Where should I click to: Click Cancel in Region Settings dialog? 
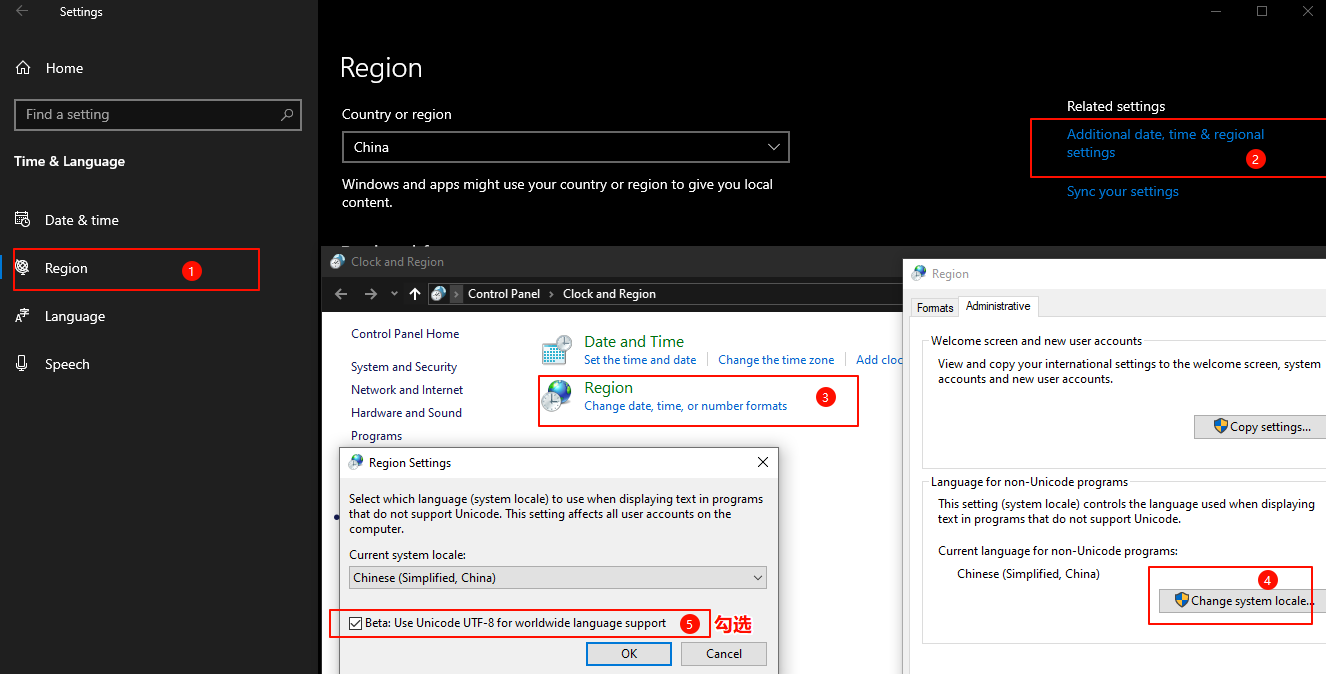pos(724,653)
